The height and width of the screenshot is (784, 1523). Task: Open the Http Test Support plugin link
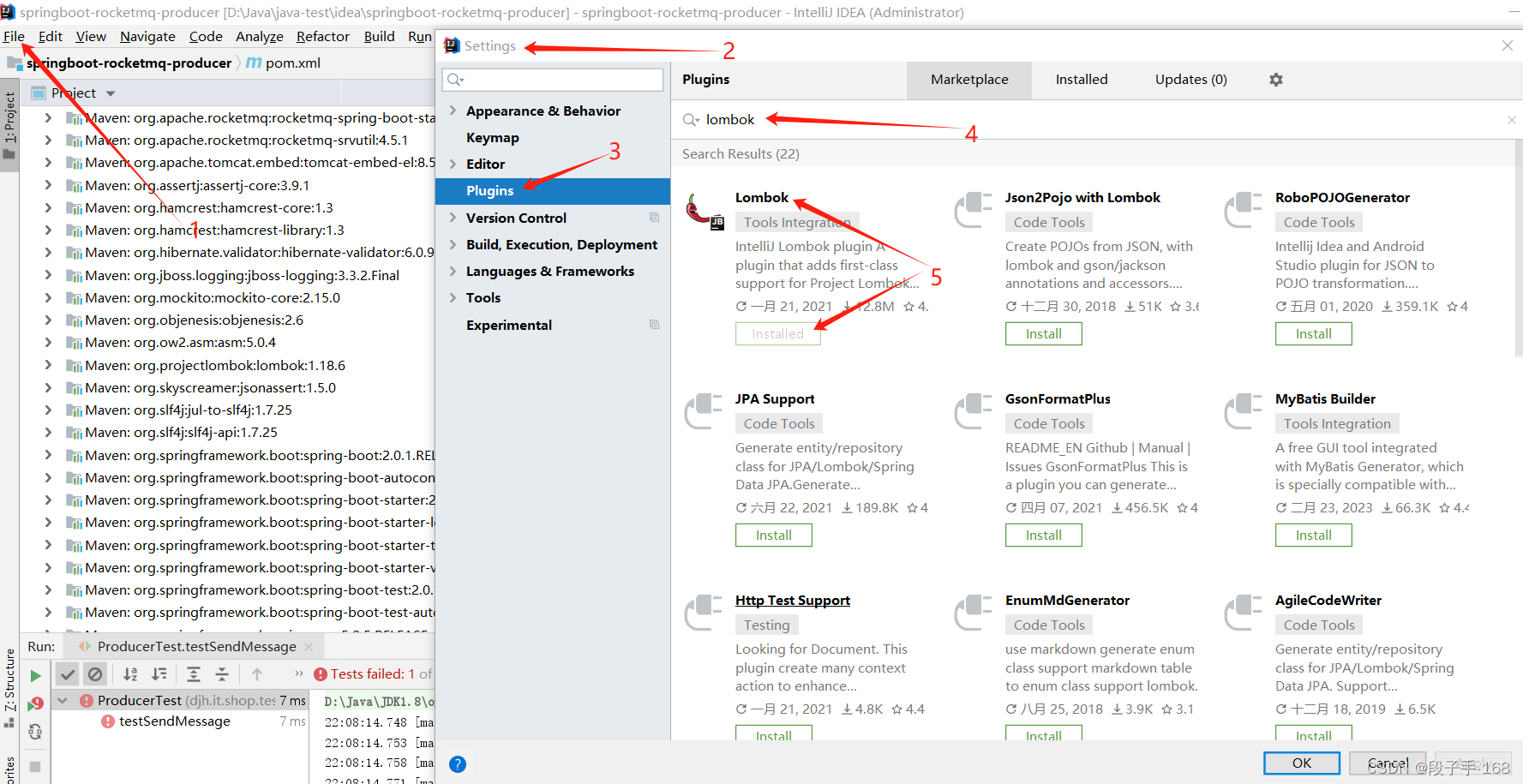(x=793, y=601)
